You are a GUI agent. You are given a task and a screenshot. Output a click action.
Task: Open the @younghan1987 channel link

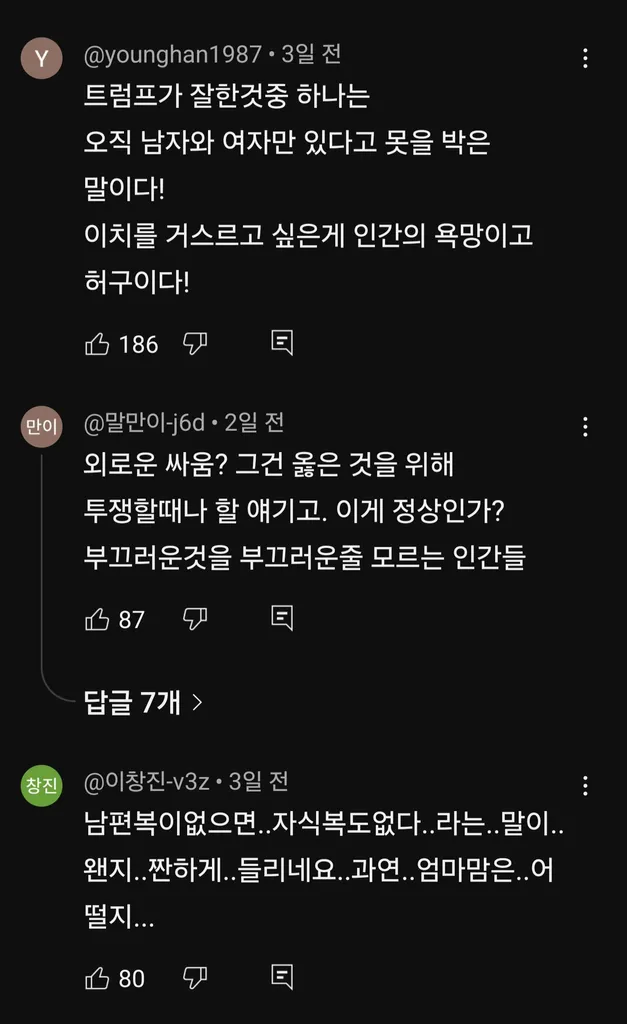coord(172,54)
